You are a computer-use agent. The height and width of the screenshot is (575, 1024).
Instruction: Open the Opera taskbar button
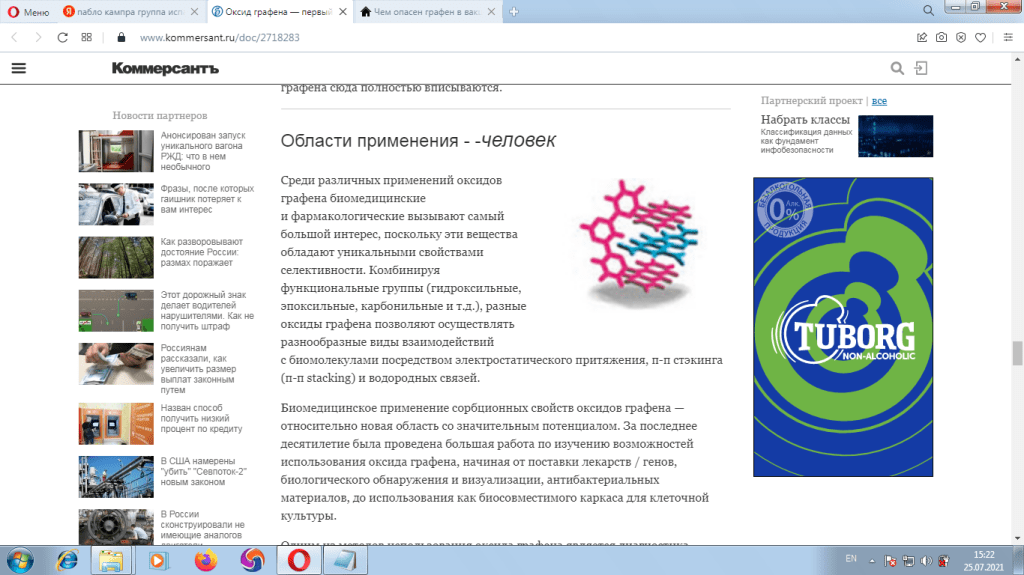pos(299,561)
